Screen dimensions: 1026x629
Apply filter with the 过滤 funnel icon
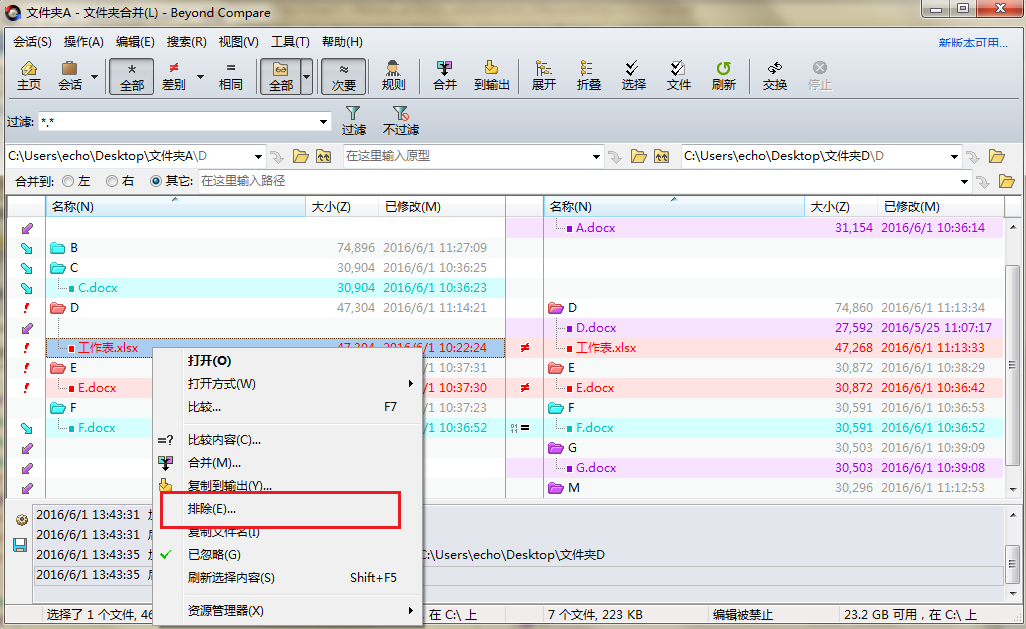(353, 121)
